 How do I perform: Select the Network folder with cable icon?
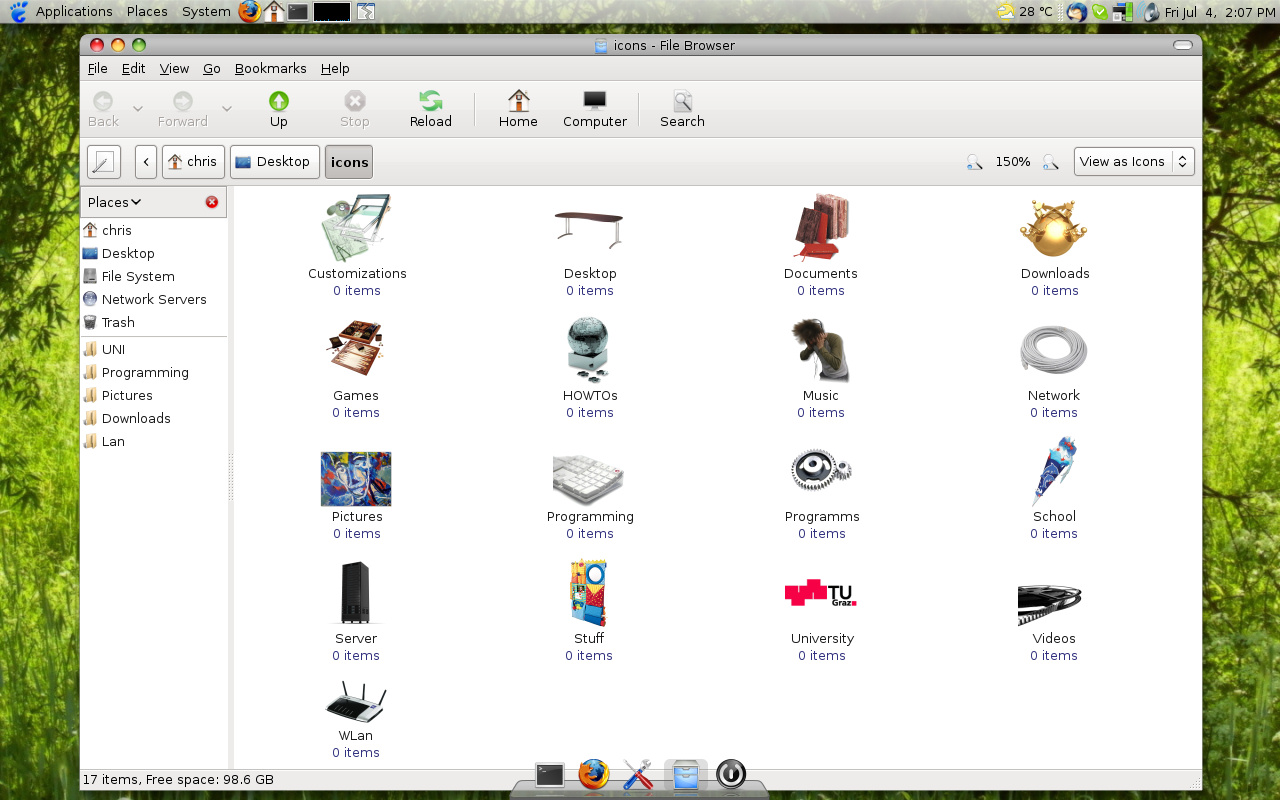1054,350
